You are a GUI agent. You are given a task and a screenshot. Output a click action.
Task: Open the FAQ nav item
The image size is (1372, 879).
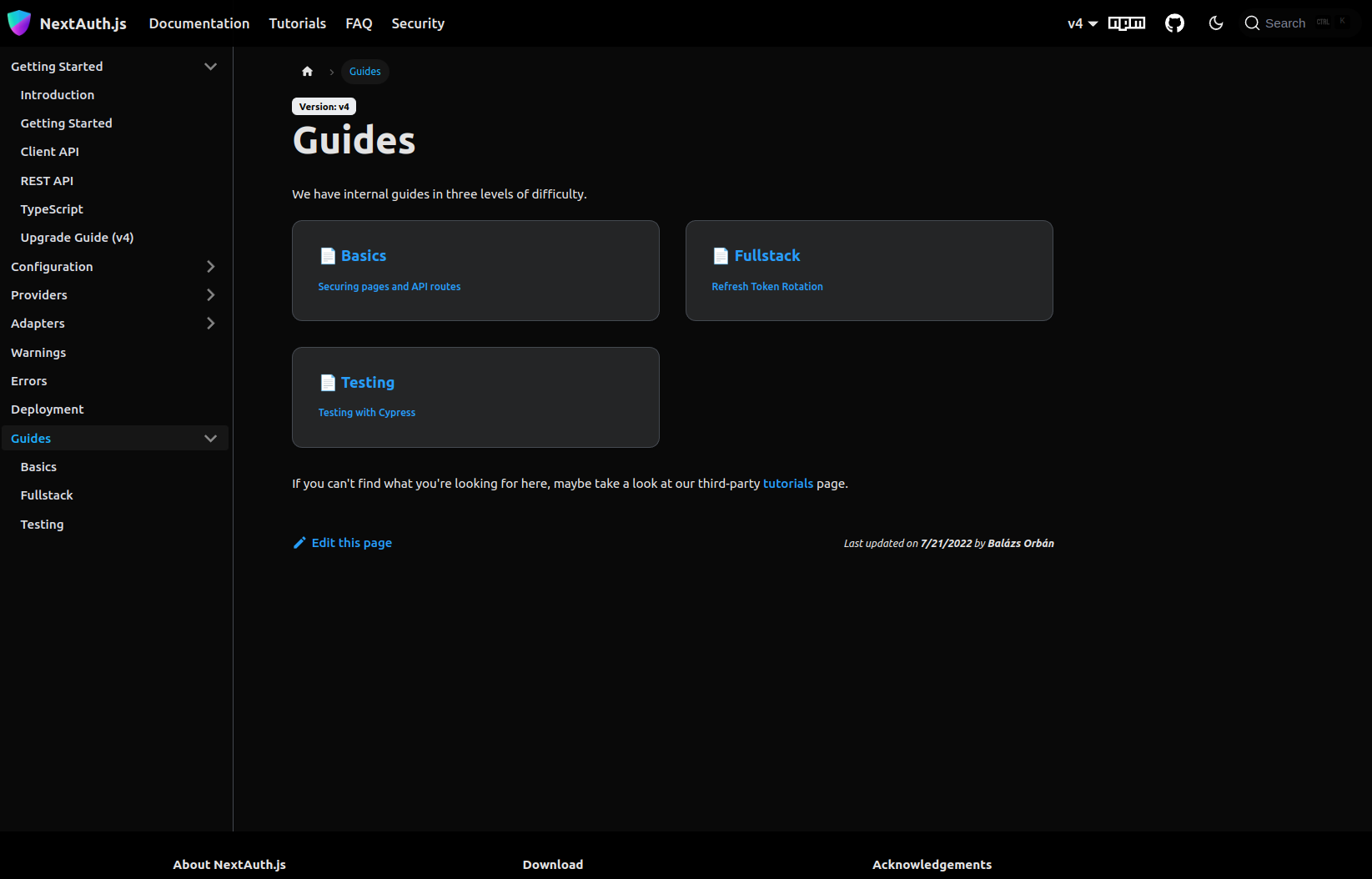pos(359,23)
